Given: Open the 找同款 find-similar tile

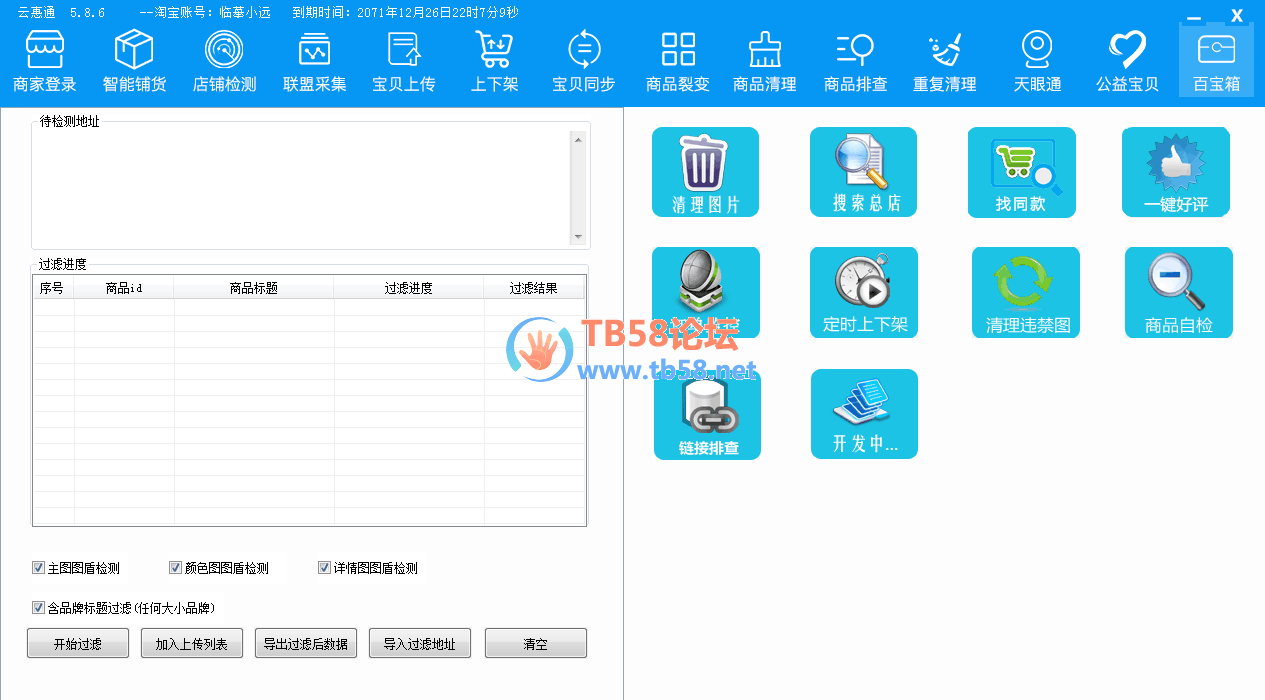Looking at the screenshot, I should pyautogui.click(x=1022, y=172).
